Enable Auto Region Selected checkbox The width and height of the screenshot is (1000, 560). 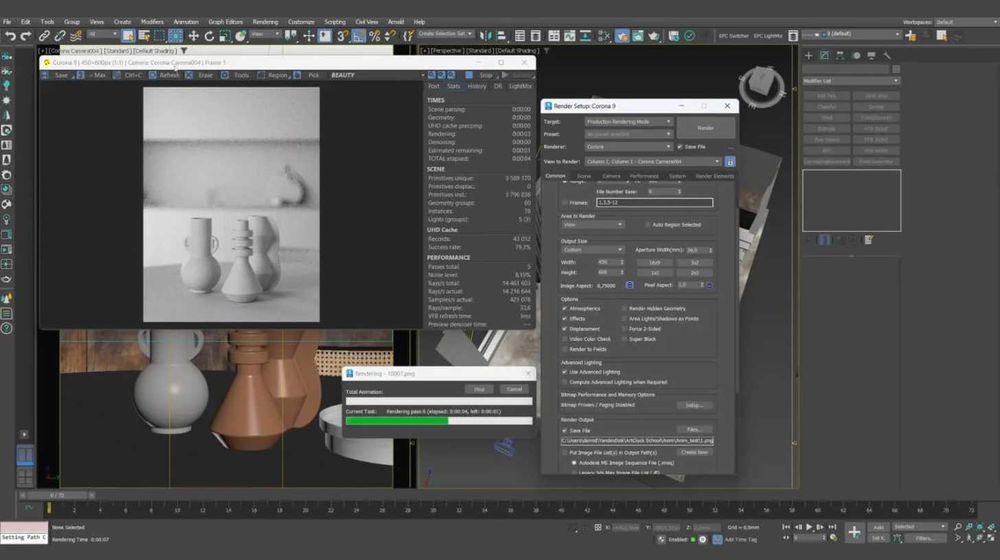point(647,225)
